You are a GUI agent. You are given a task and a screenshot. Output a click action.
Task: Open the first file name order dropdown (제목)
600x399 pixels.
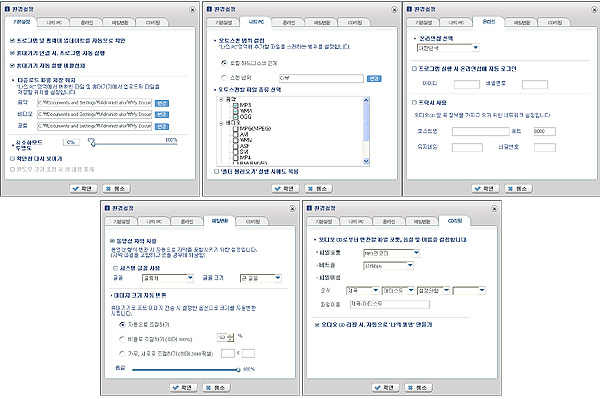(x=362, y=291)
